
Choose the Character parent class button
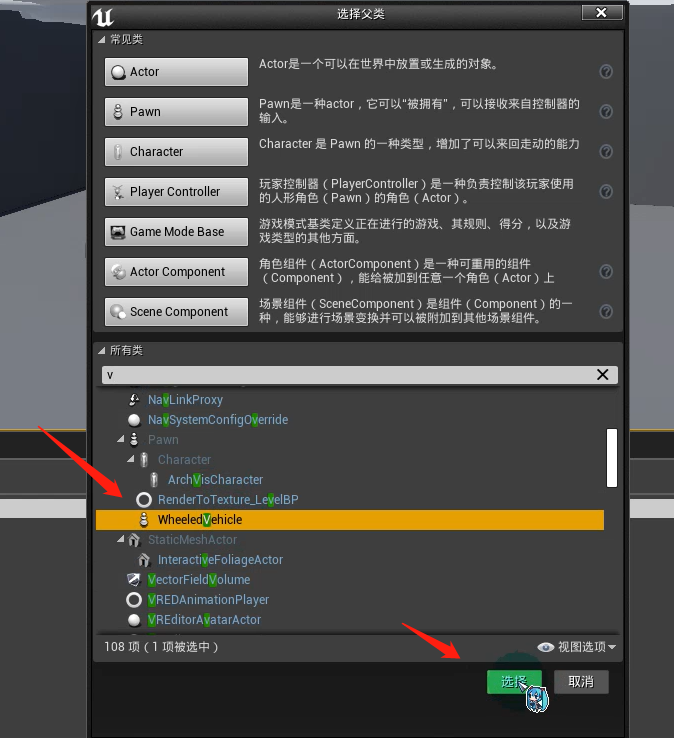tap(177, 152)
